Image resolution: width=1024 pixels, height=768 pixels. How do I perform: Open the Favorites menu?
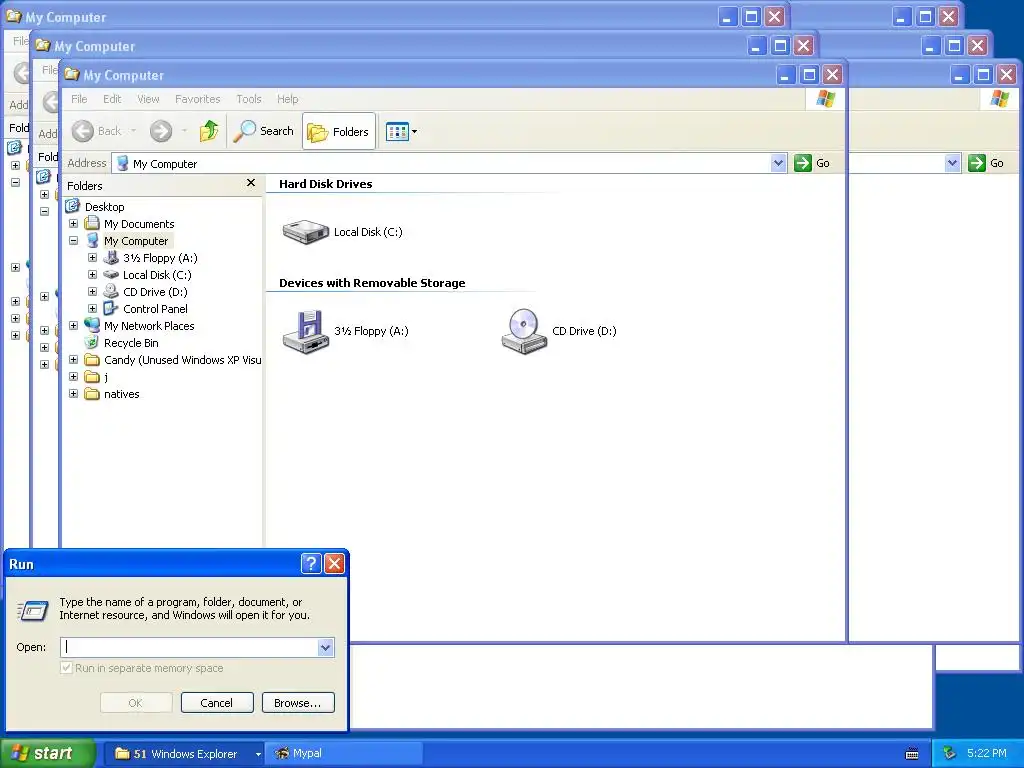pos(197,99)
